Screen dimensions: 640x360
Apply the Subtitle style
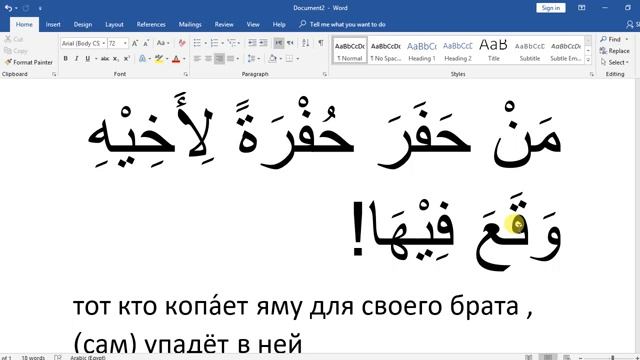pyautogui.click(x=529, y=51)
